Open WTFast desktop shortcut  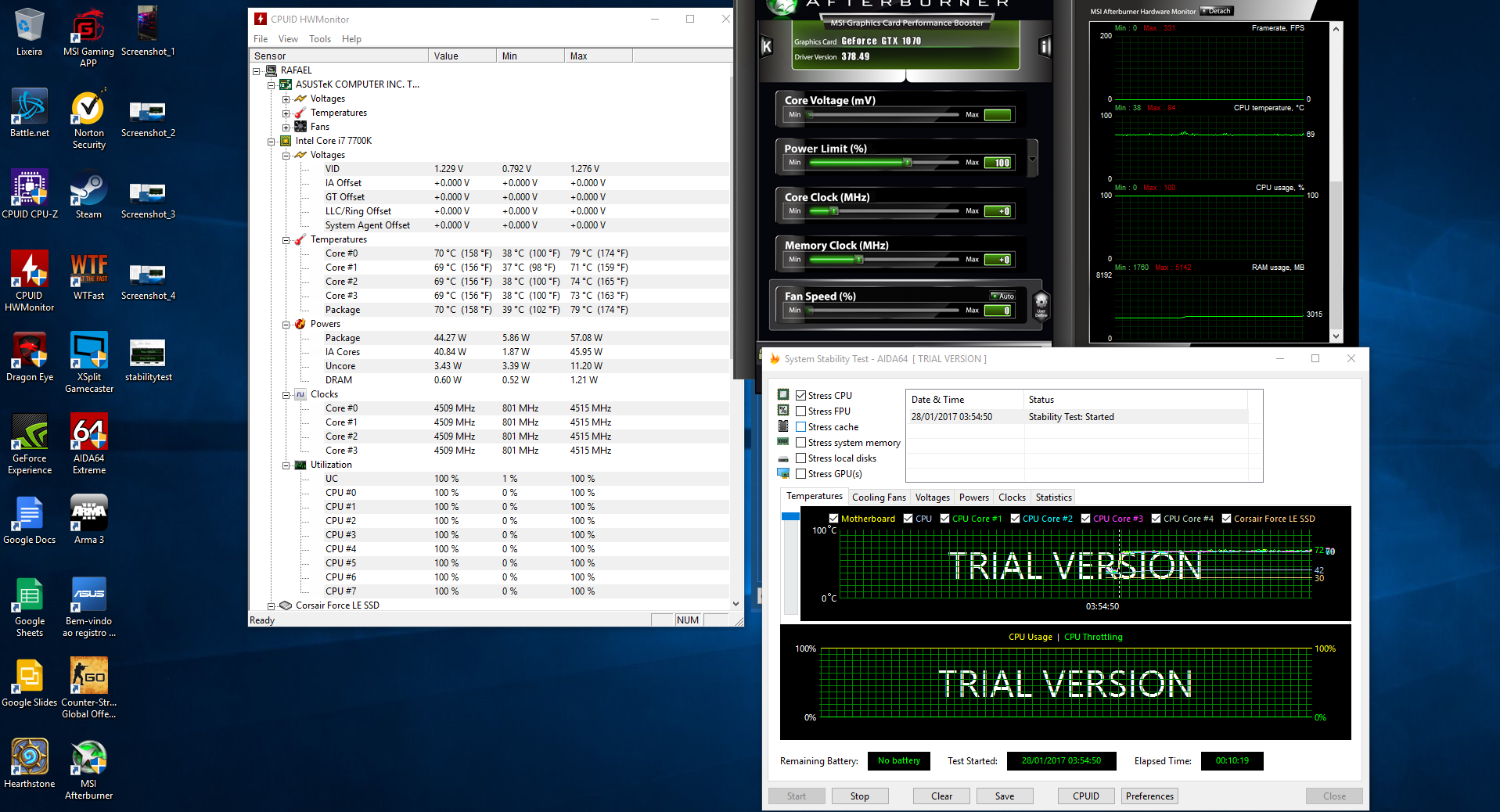[x=88, y=275]
